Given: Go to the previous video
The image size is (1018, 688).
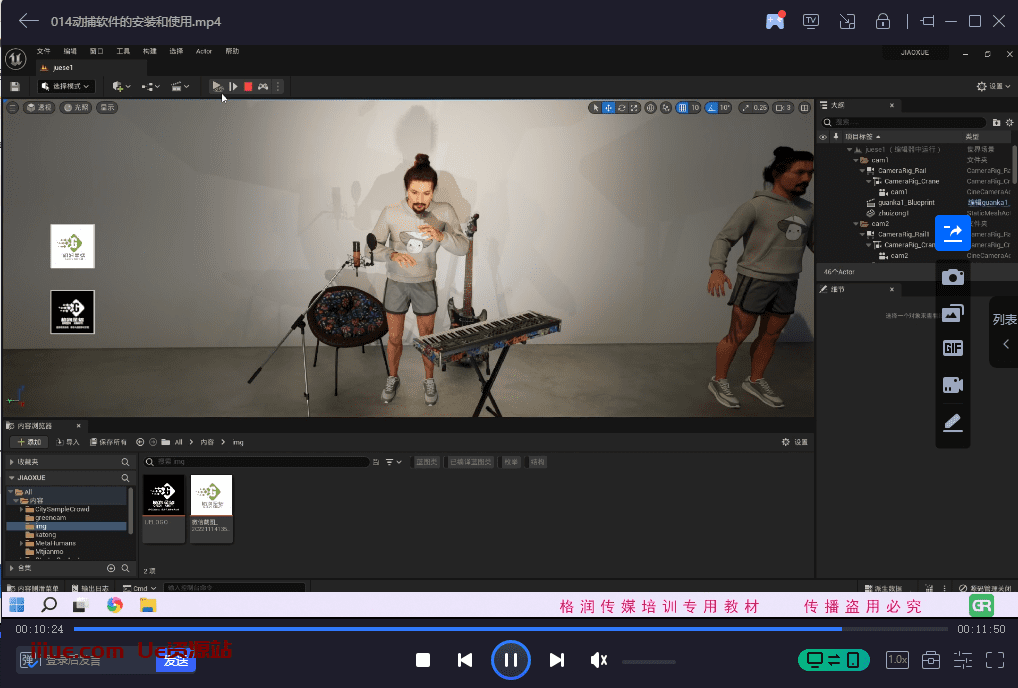Looking at the screenshot, I should point(465,660).
